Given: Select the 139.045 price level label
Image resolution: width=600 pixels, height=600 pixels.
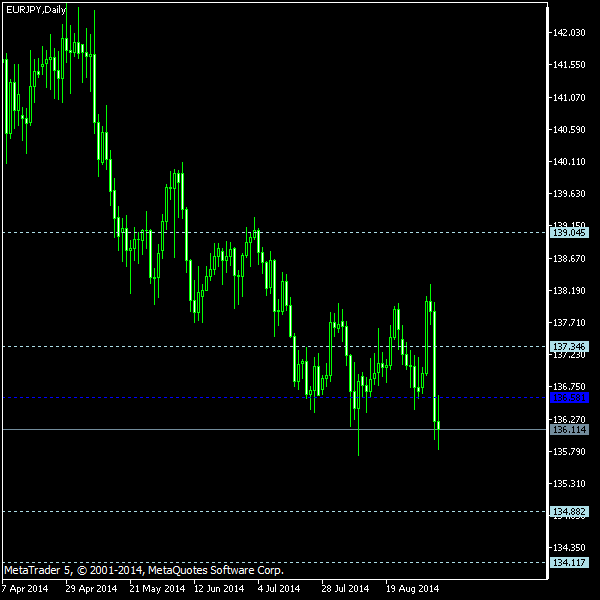Looking at the screenshot, I should click(x=569, y=233).
